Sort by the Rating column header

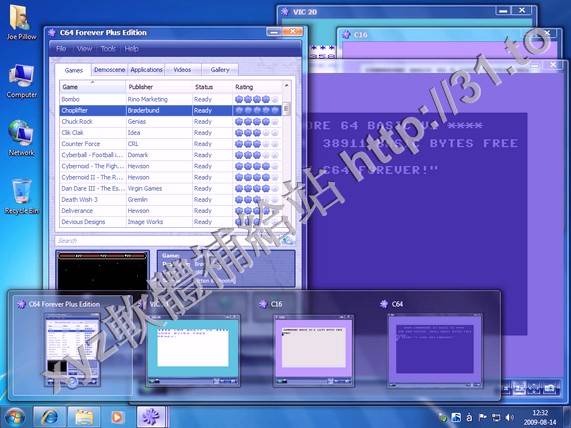[257, 87]
